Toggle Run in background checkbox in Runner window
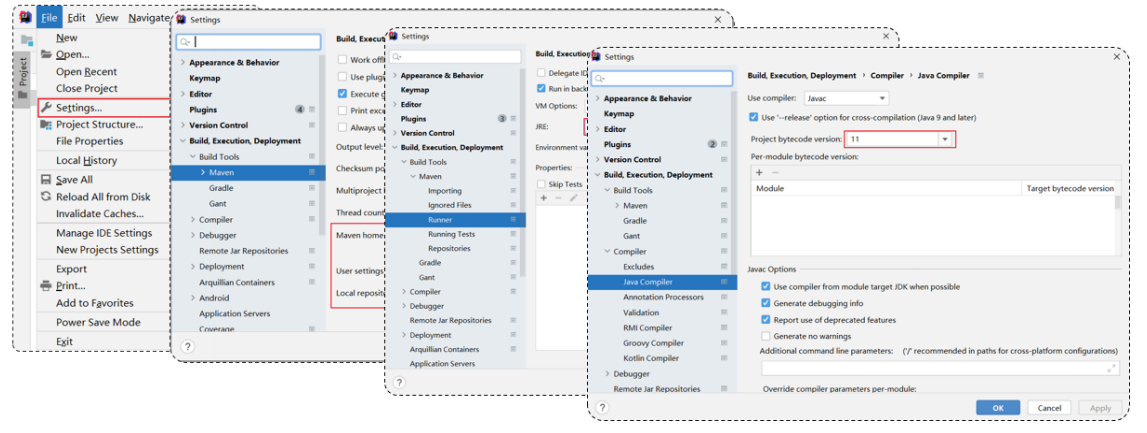 (x=541, y=89)
